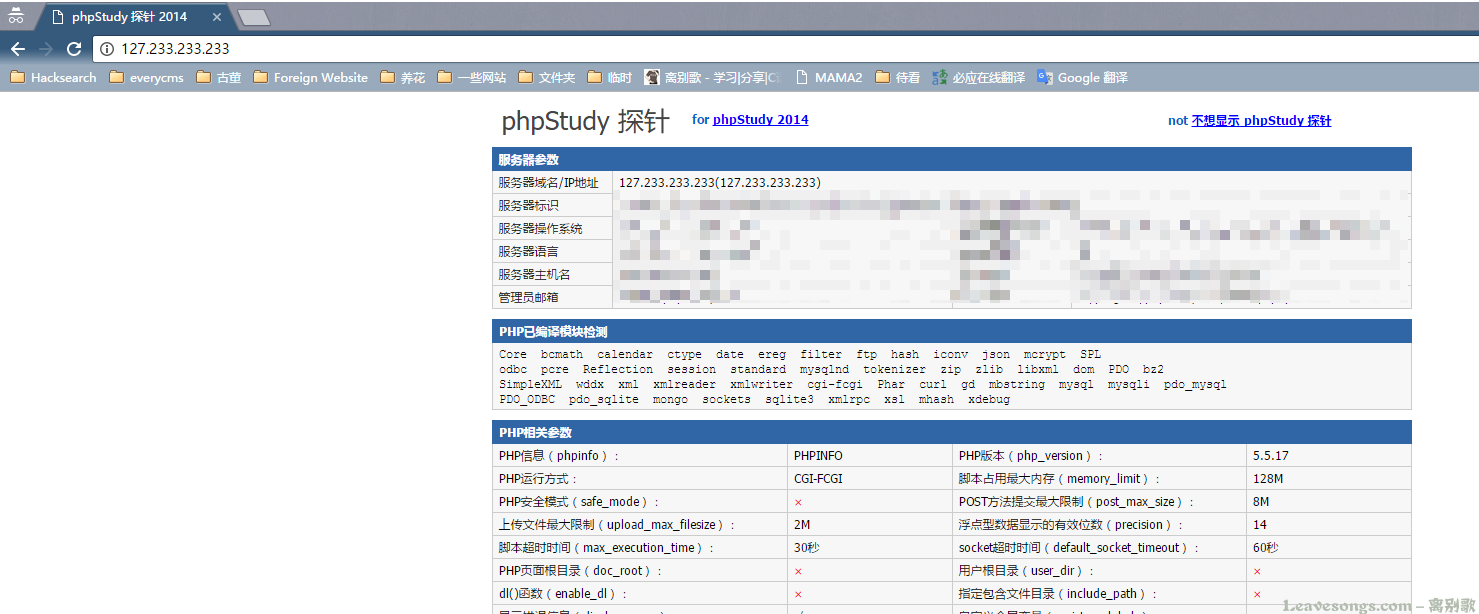Image resolution: width=1479 pixels, height=614 pixels.
Task: Click the 服务器参数 section header
Action: (x=952, y=159)
